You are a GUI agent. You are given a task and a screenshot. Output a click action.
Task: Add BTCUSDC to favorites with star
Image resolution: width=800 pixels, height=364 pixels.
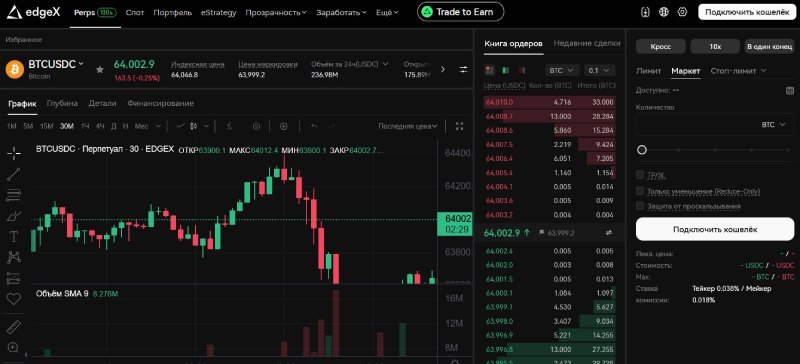click(x=100, y=69)
